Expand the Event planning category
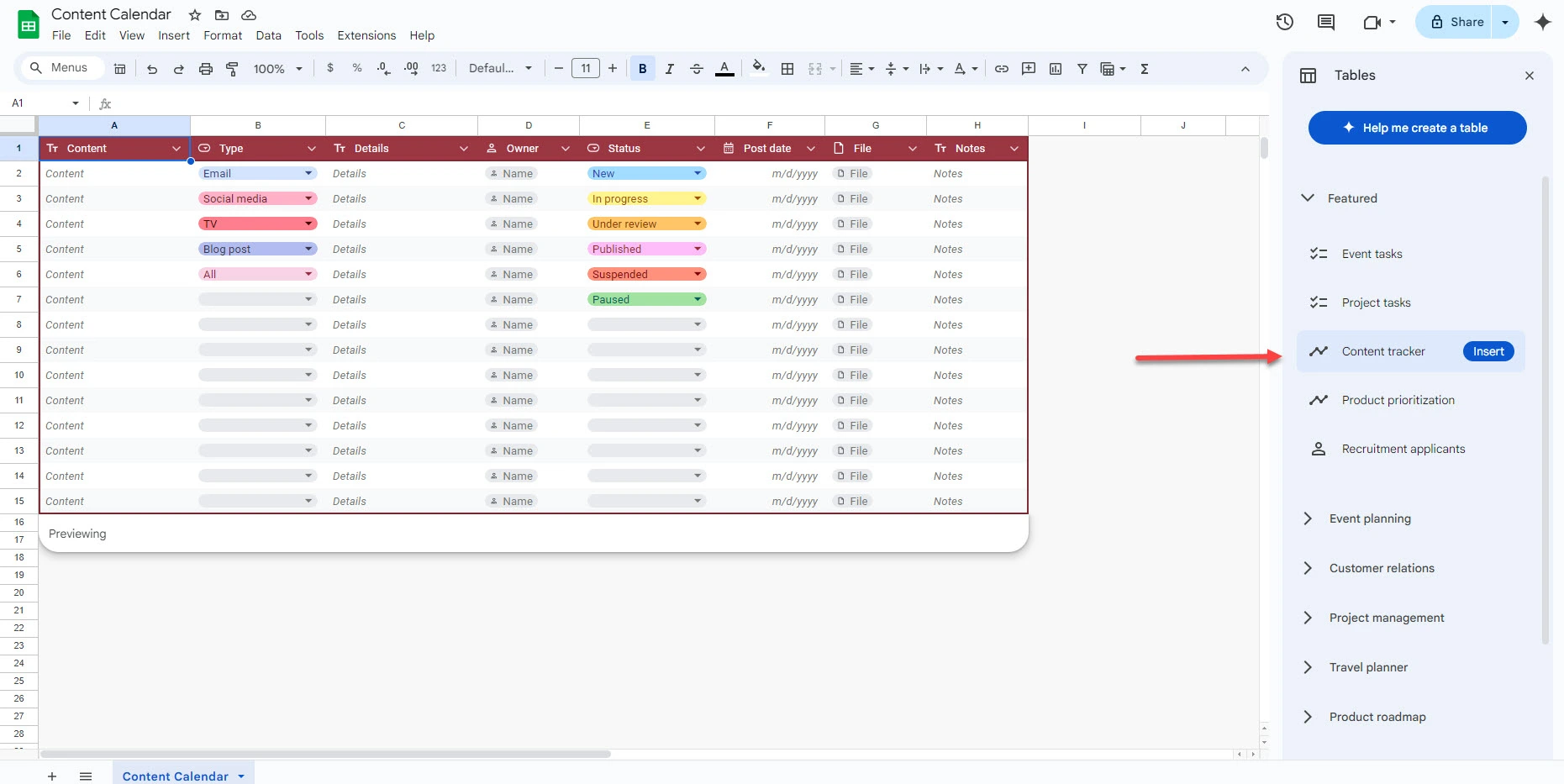This screenshot has width=1564, height=784. coord(1370,518)
